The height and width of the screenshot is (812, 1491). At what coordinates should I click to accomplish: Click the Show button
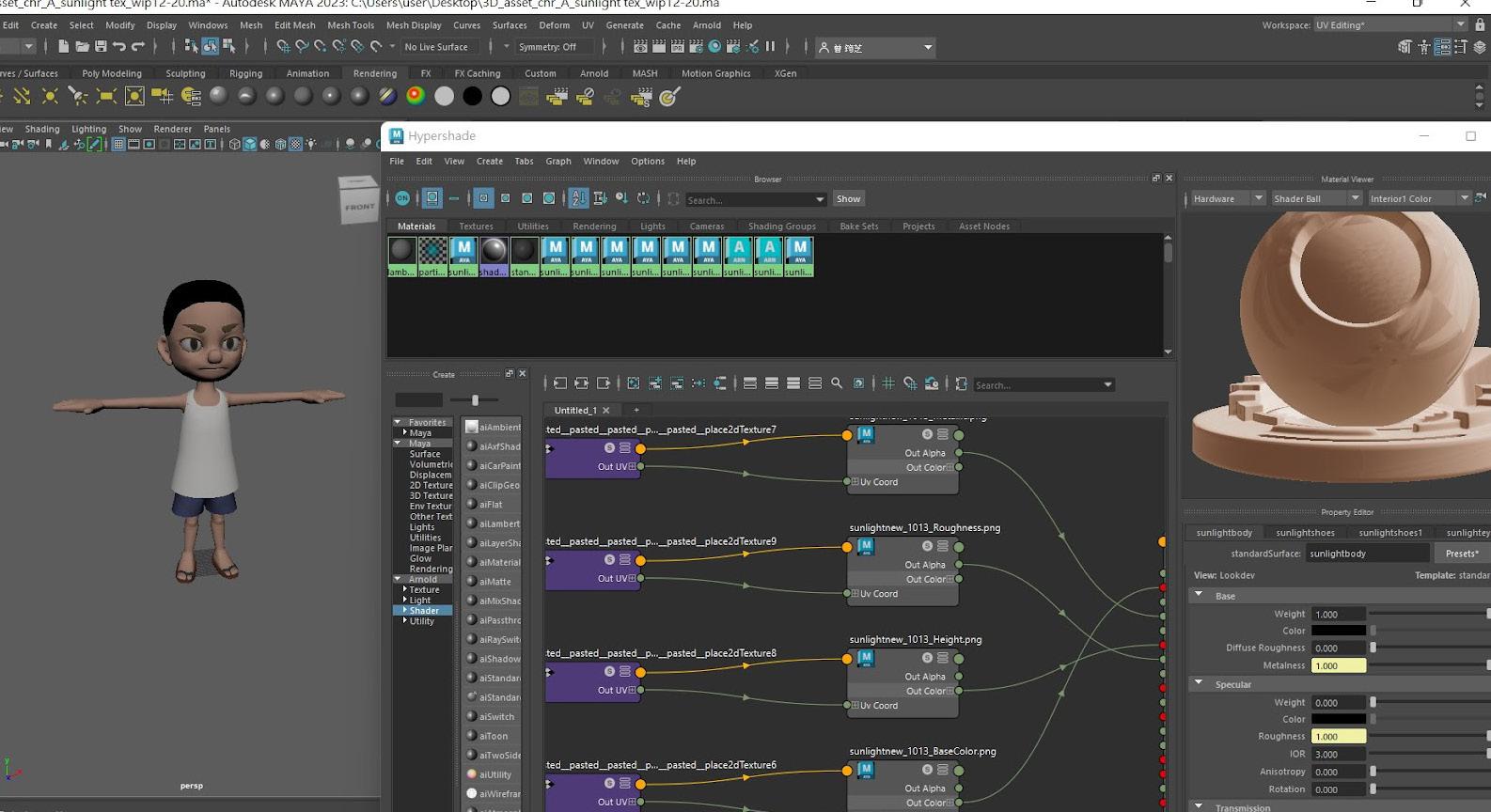(848, 199)
